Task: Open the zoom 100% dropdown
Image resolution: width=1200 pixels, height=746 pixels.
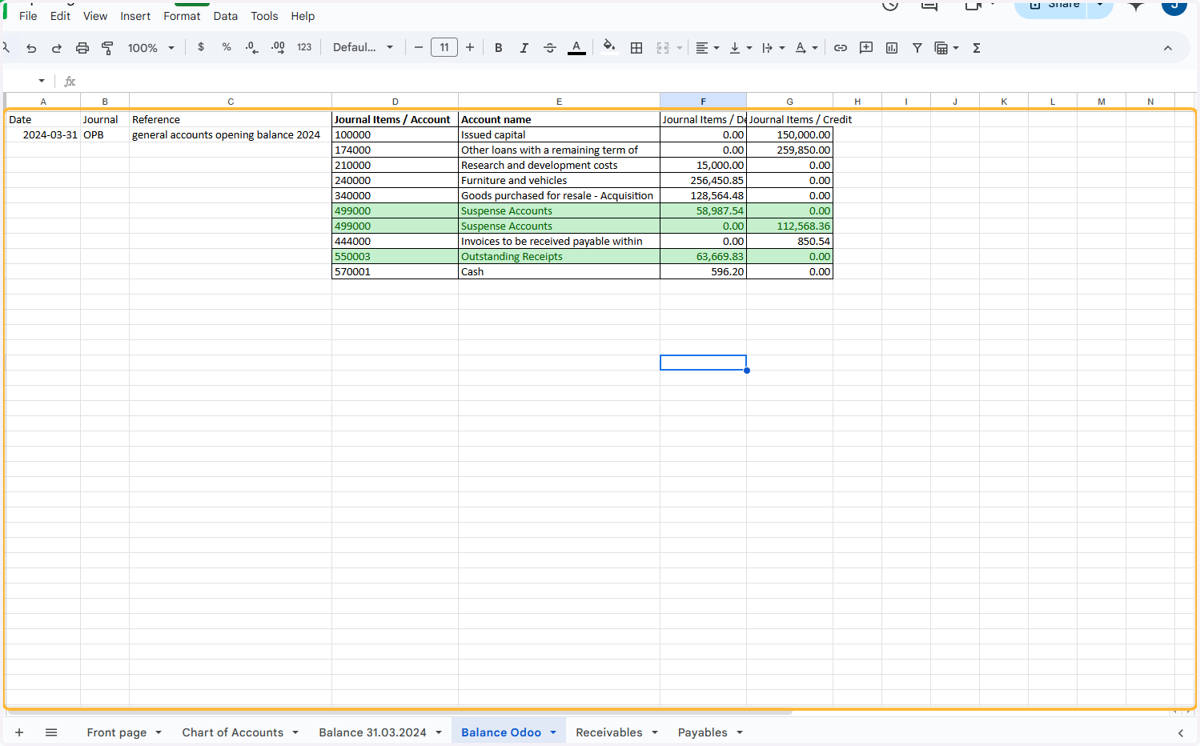Action: (151, 48)
